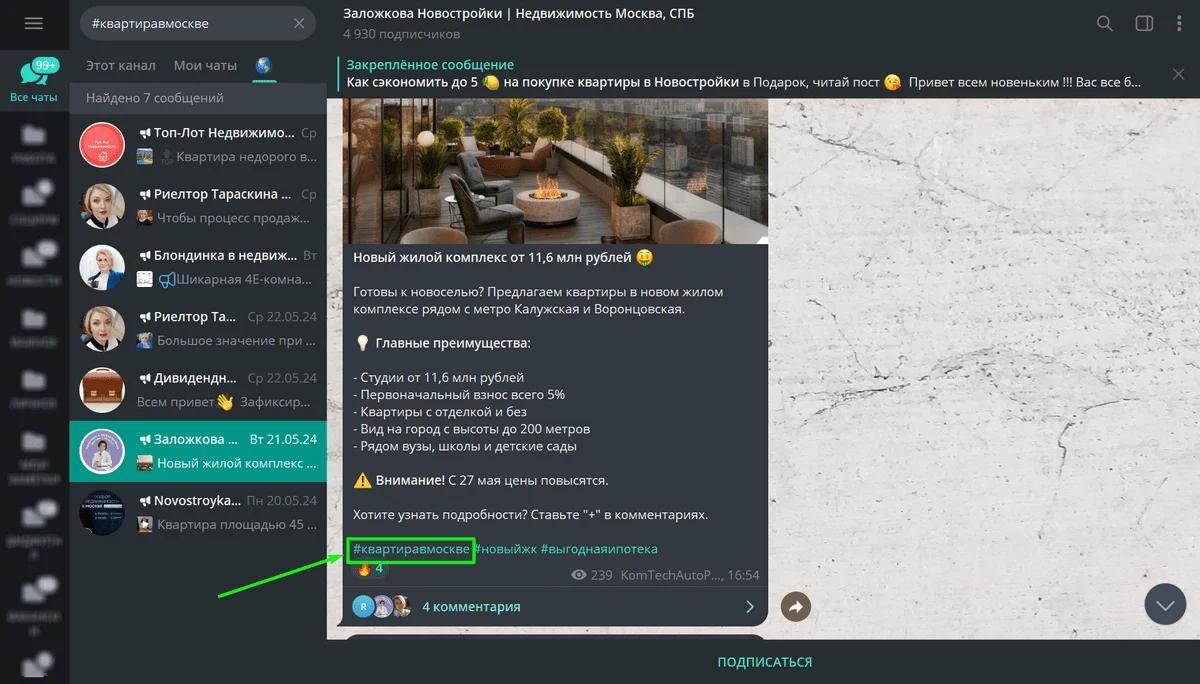
Task: Click the #квартиравмоскве hashtag in the post
Action: (411, 549)
